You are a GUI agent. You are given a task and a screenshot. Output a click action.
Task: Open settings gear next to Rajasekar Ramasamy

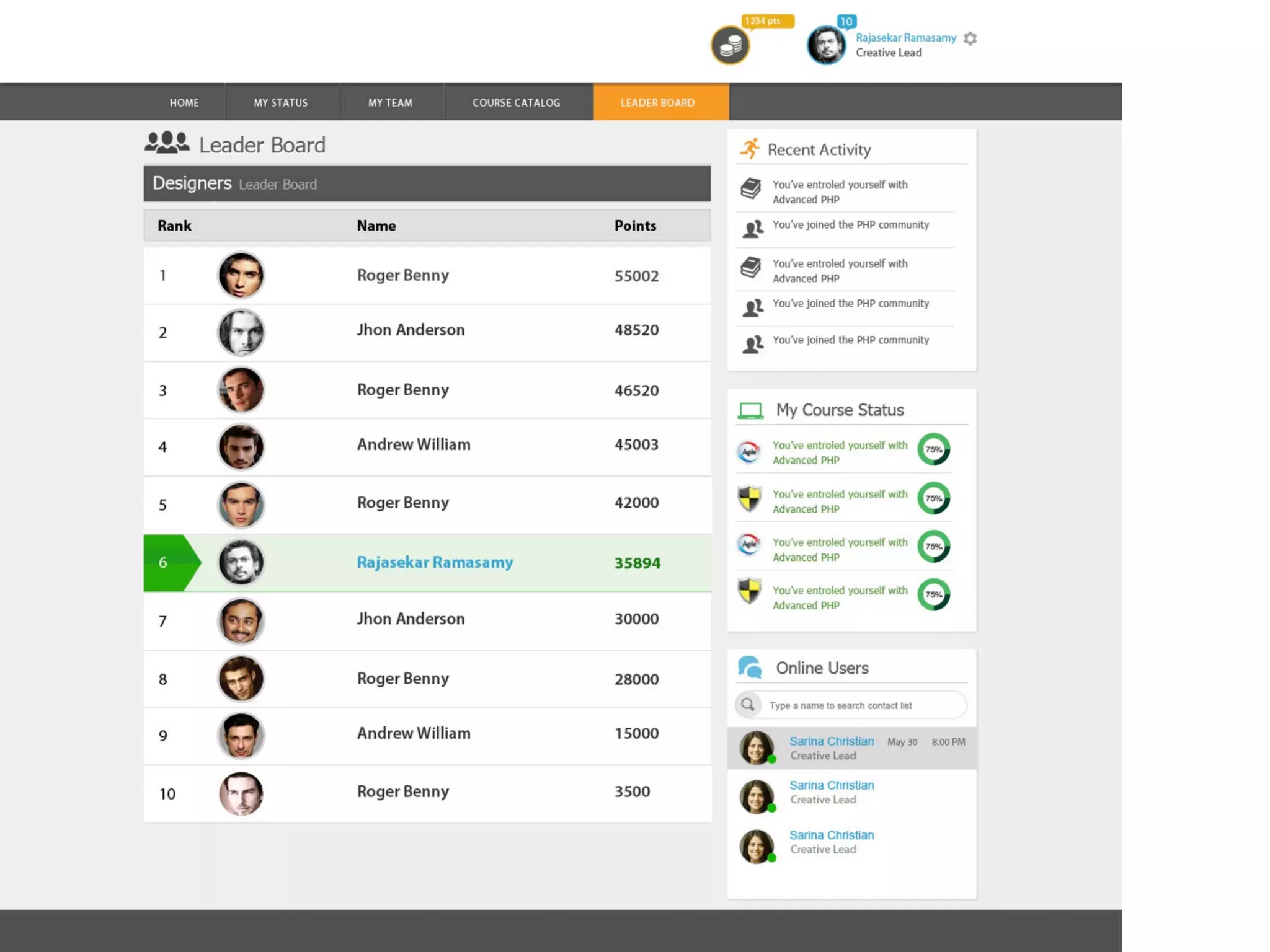pos(970,38)
